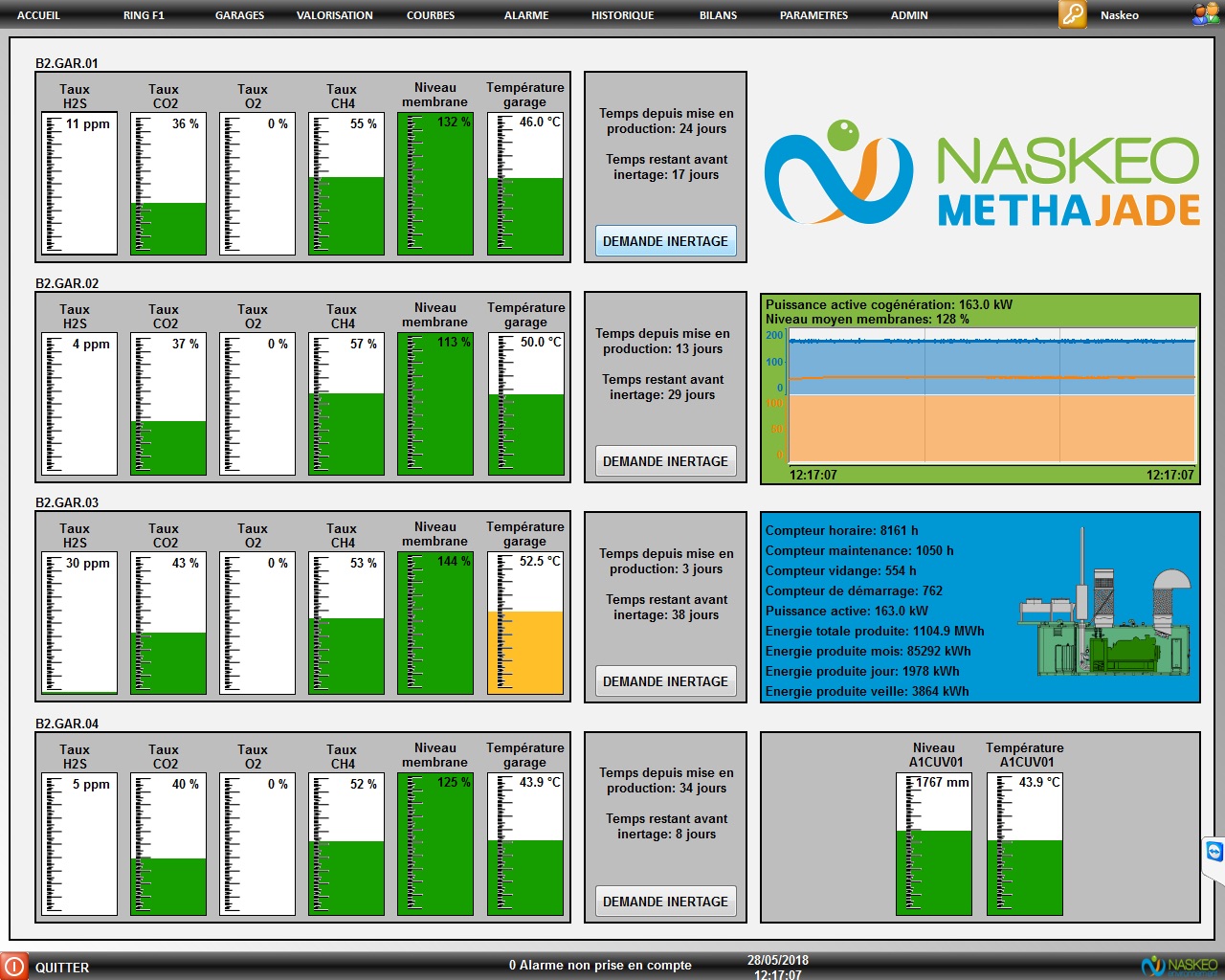This screenshot has height=980, width=1225.
Task: Click the date 28/05/2018 in status bar
Action: coord(778,960)
